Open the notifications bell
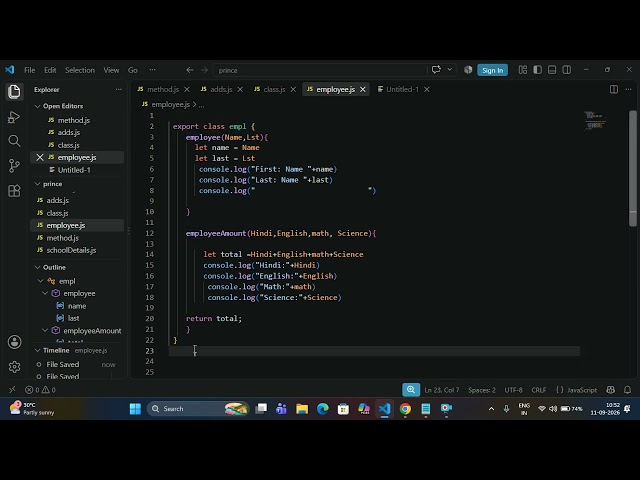 click(x=628, y=390)
